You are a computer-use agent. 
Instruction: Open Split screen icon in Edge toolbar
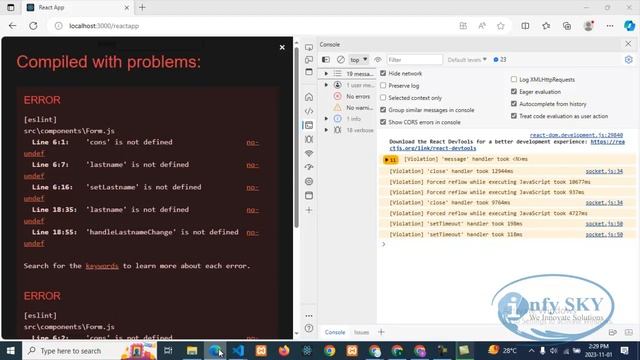click(x=525, y=26)
